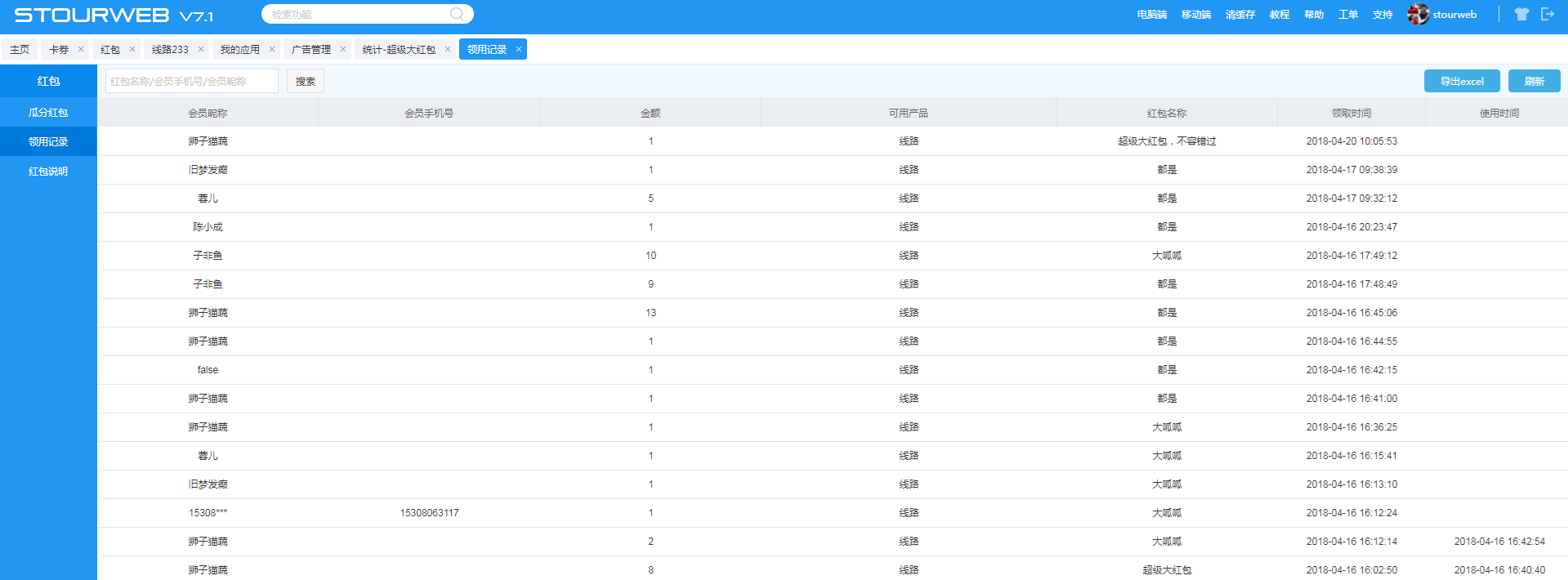
Task: Click the 刷新 button
Action: click(1534, 81)
